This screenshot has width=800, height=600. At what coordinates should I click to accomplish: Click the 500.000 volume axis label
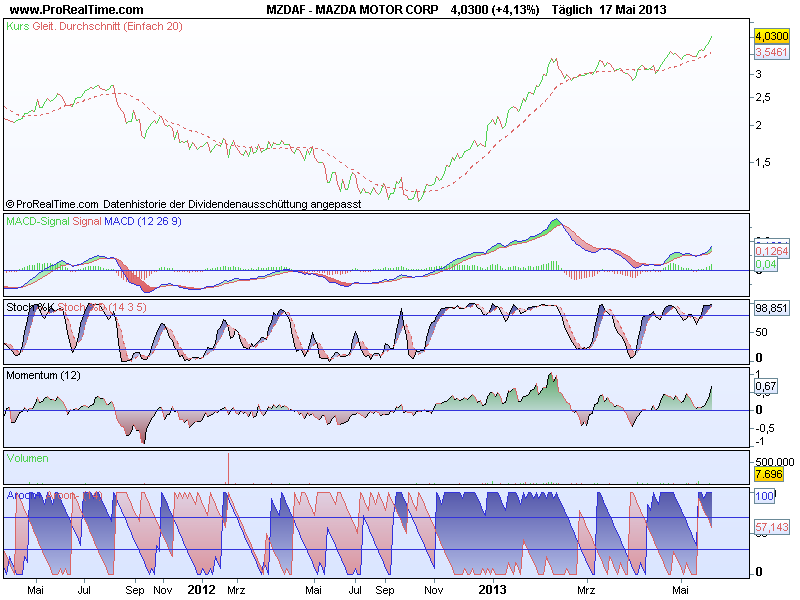[x=774, y=462]
